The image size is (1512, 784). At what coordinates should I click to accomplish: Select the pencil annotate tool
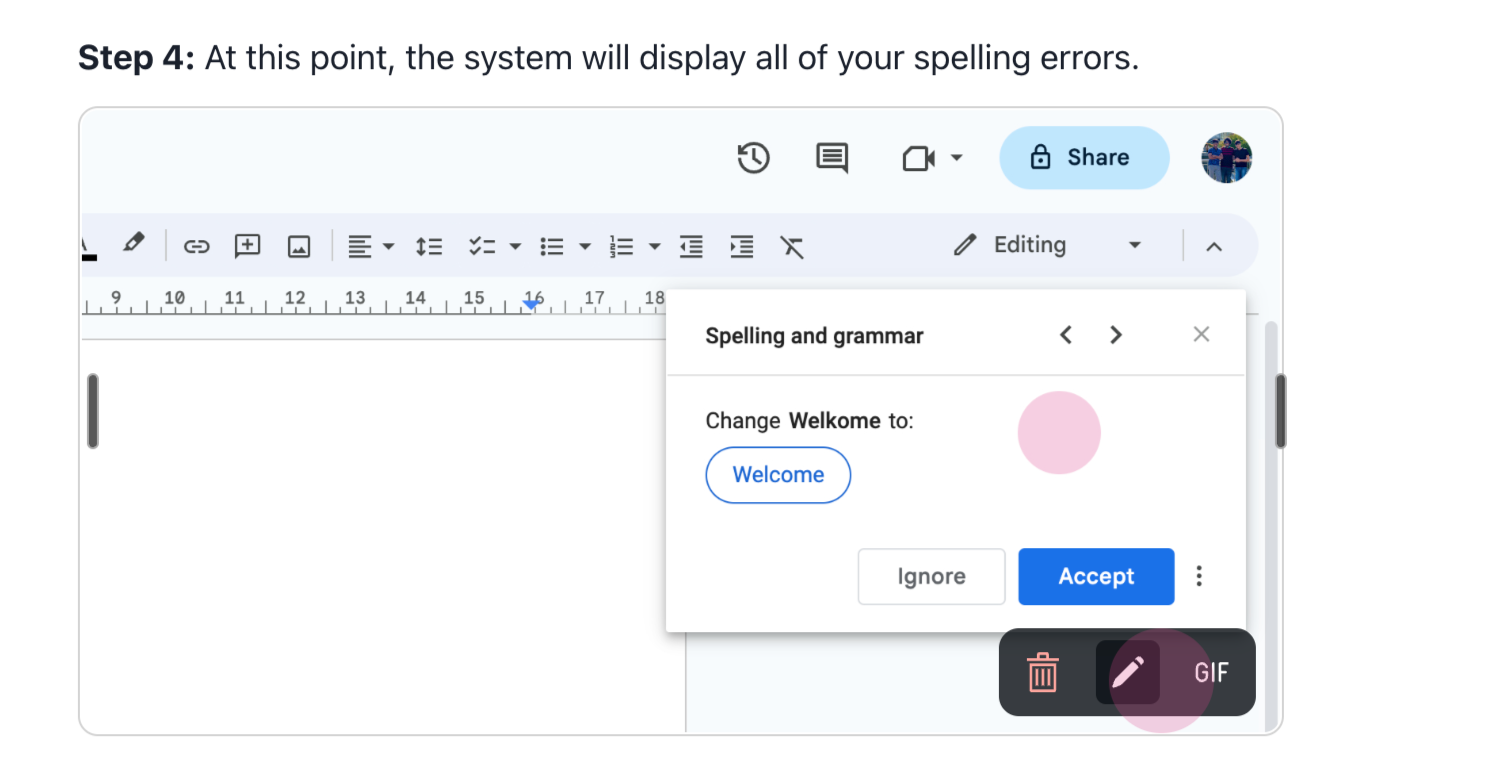pos(1128,672)
